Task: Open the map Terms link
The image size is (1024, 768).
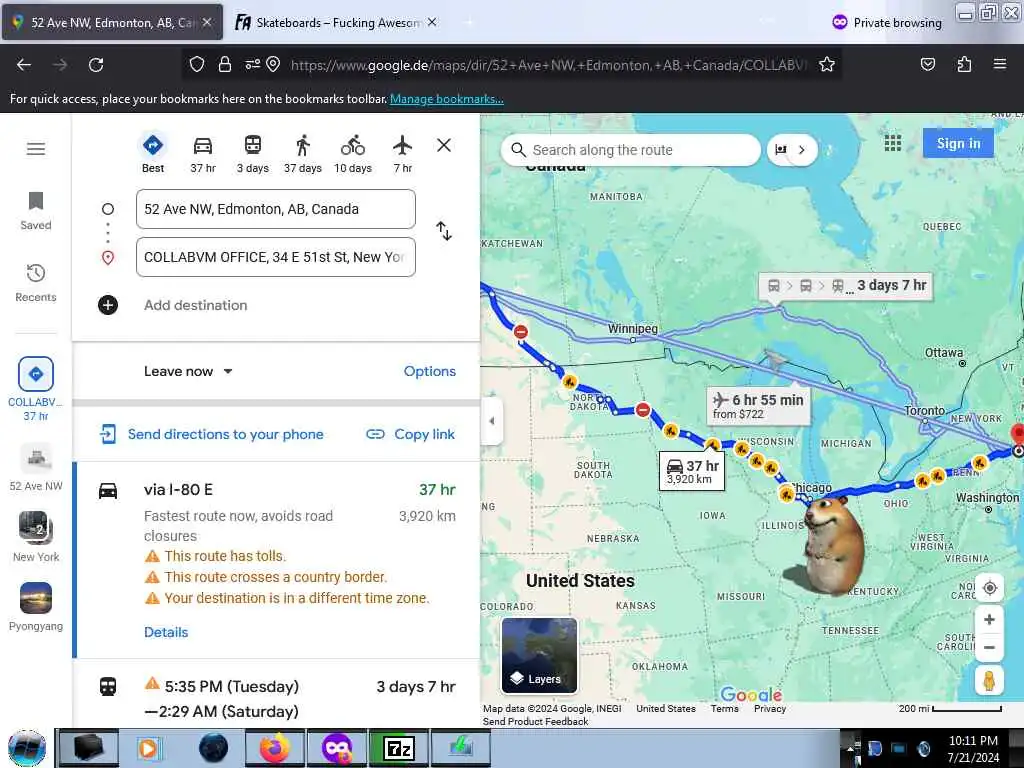Action: click(724, 709)
